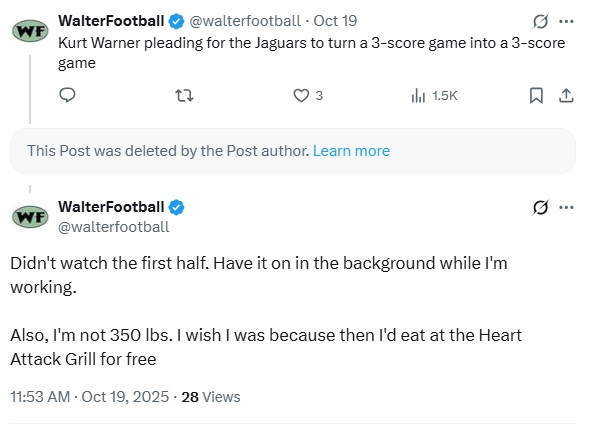Click 28 Views count

click(x=211, y=396)
